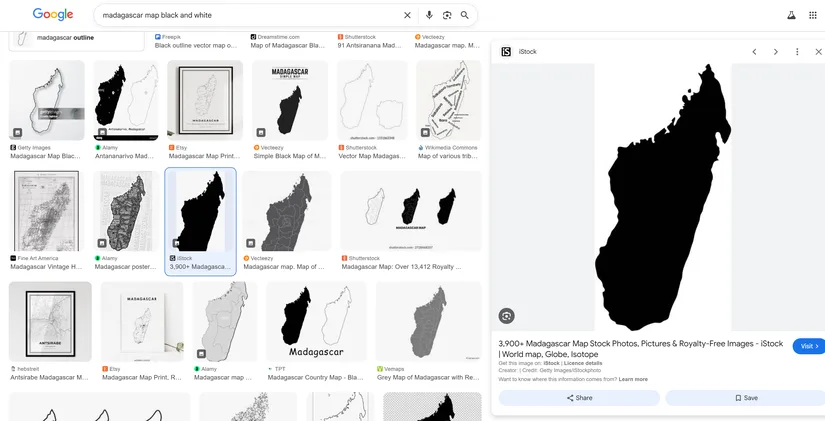Open Alamy light grey Madagascar map thumbnail
Screen dimensions: 825x421
pyautogui.click(x=225, y=322)
